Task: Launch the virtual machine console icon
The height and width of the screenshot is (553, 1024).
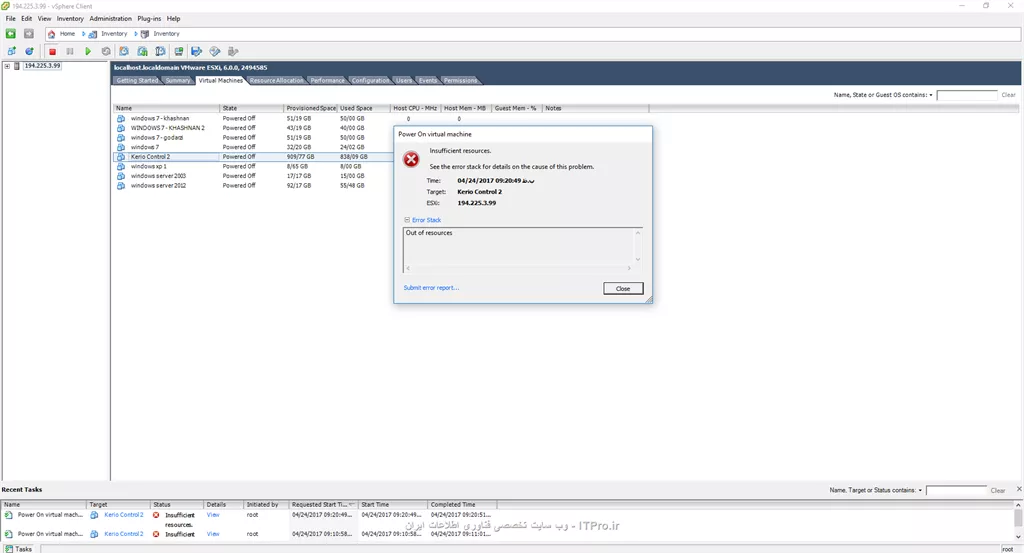Action: point(178,51)
